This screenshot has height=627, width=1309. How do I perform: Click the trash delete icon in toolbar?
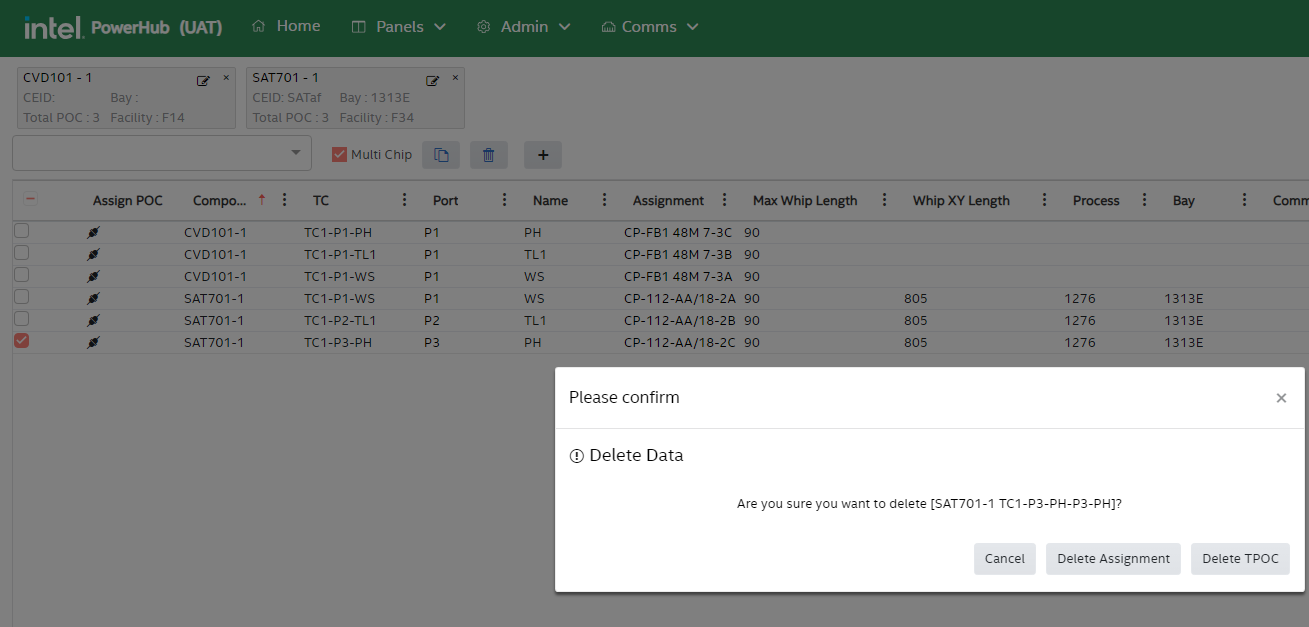pyautogui.click(x=488, y=155)
